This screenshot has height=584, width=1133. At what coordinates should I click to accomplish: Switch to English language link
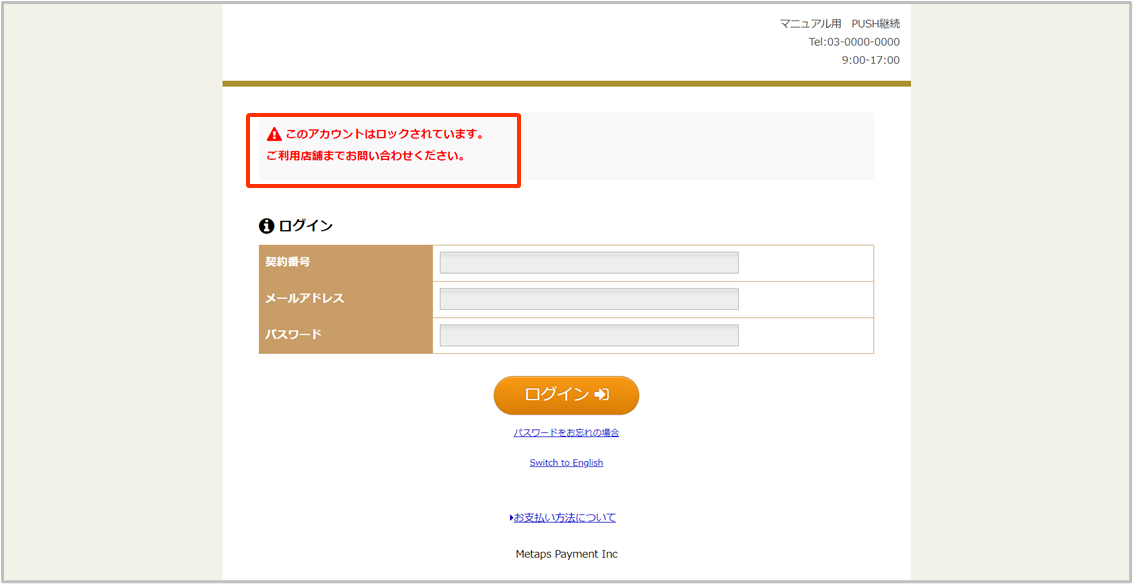coord(566,463)
